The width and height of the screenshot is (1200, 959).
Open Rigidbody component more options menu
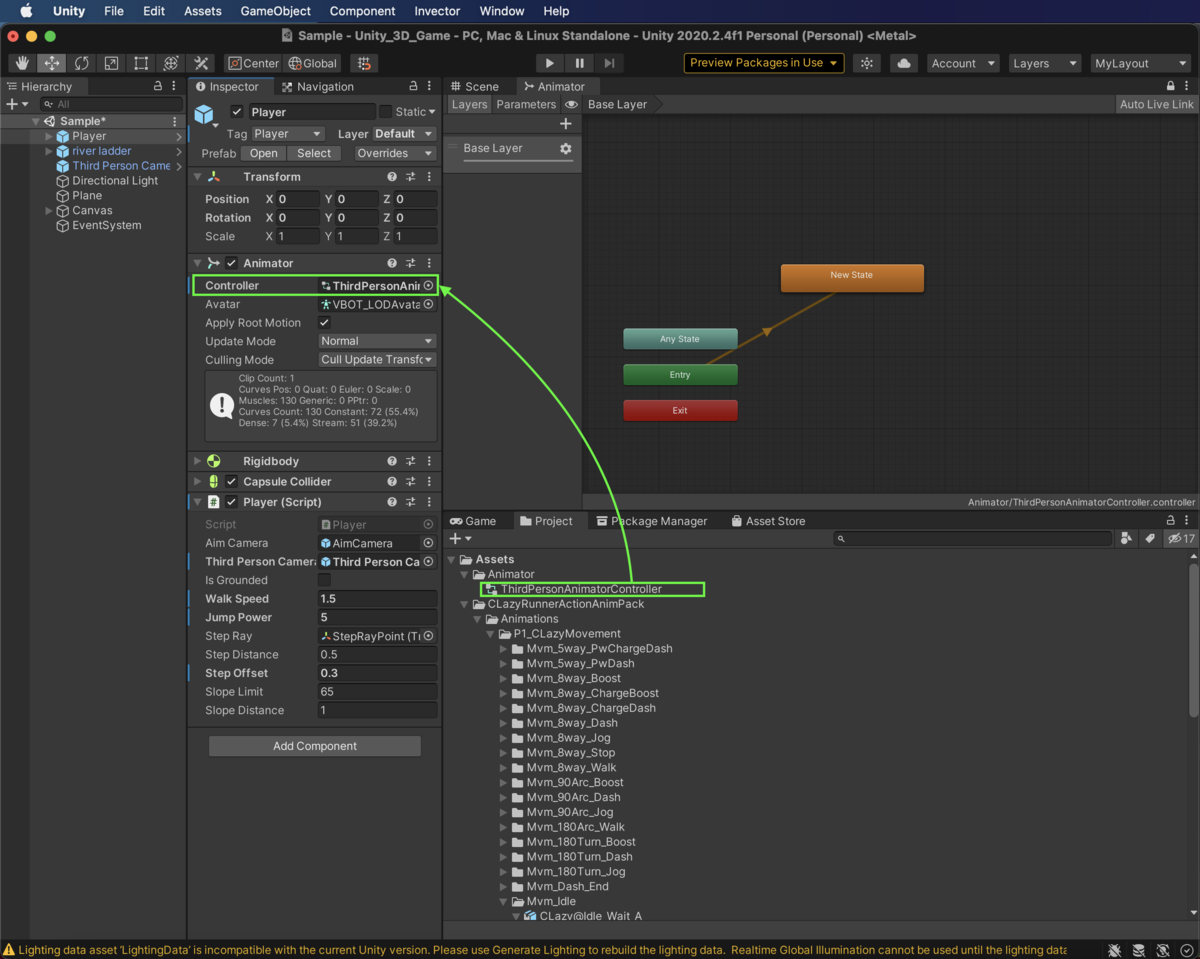(429, 461)
